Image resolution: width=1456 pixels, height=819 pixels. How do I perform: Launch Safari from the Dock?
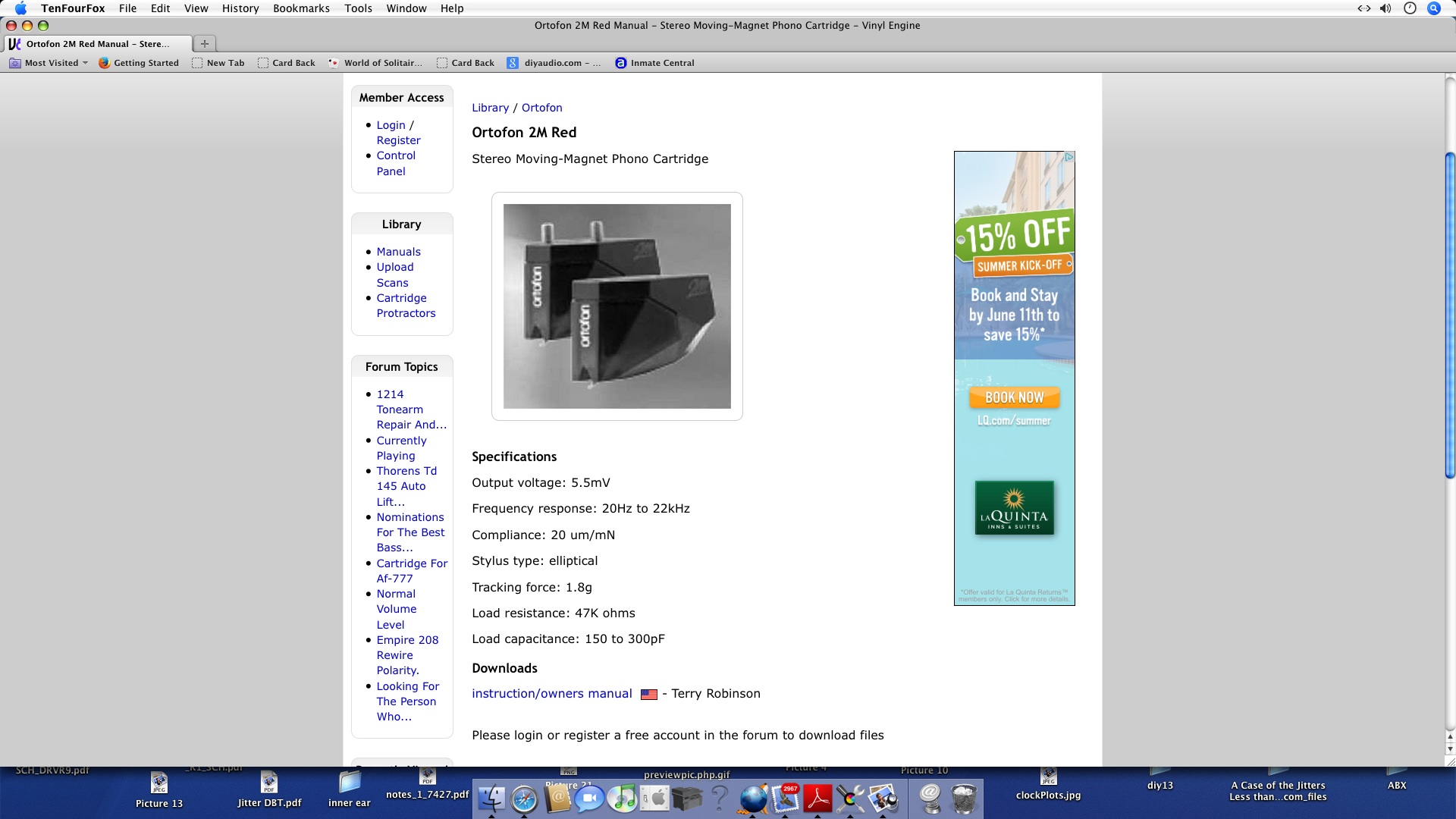[x=524, y=798]
